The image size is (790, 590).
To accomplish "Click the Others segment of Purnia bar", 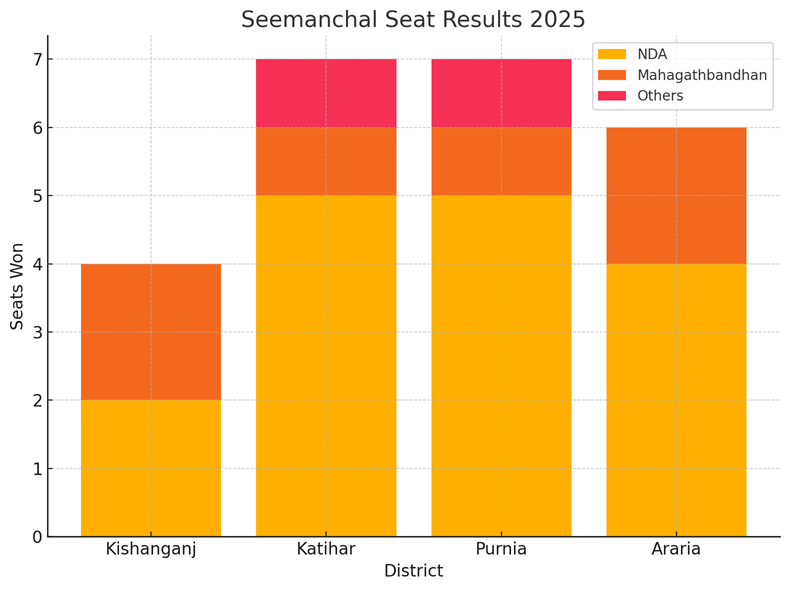I will [x=501, y=93].
